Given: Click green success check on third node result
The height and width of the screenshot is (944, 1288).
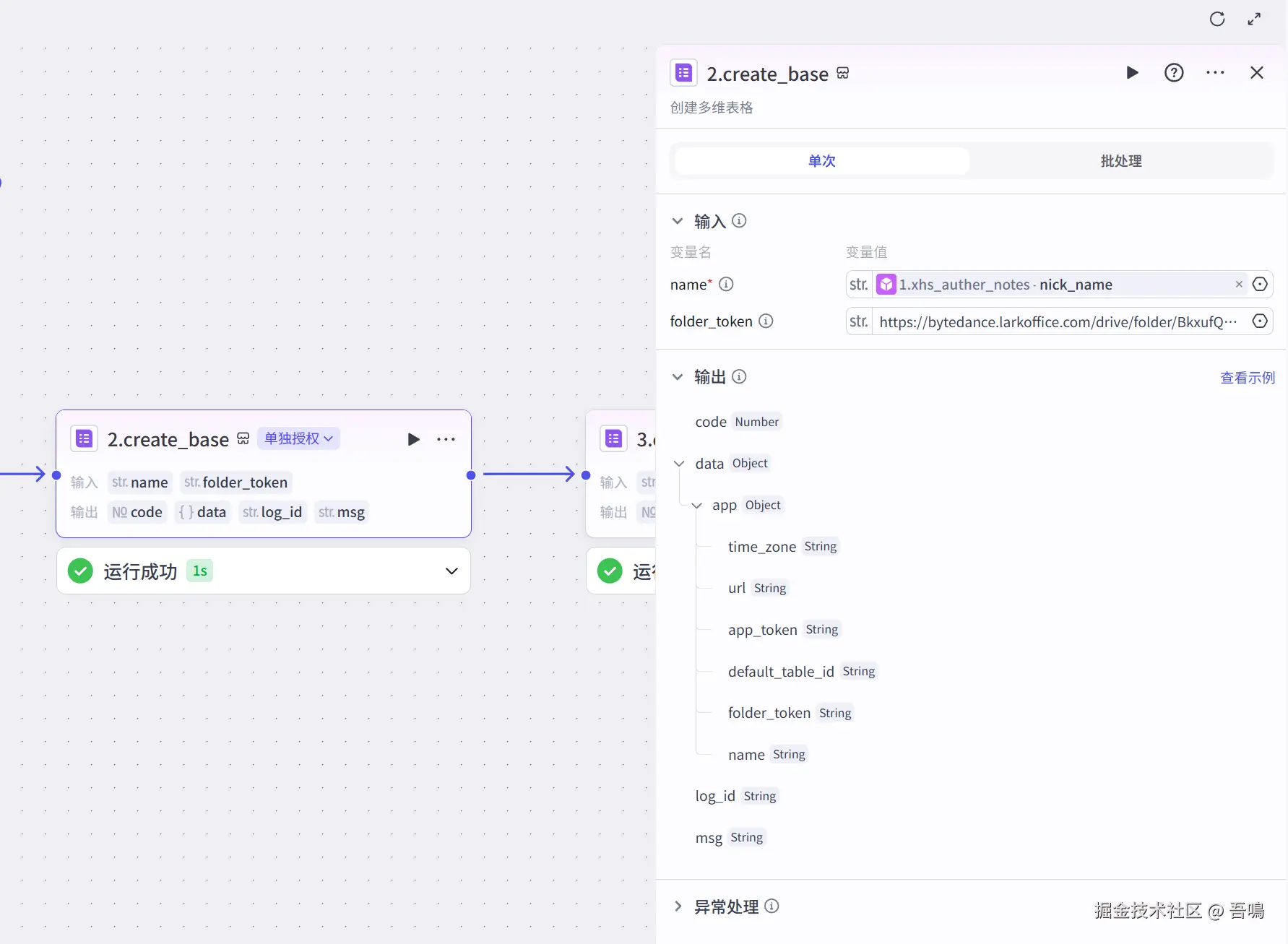Looking at the screenshot, I should (610, 571).
